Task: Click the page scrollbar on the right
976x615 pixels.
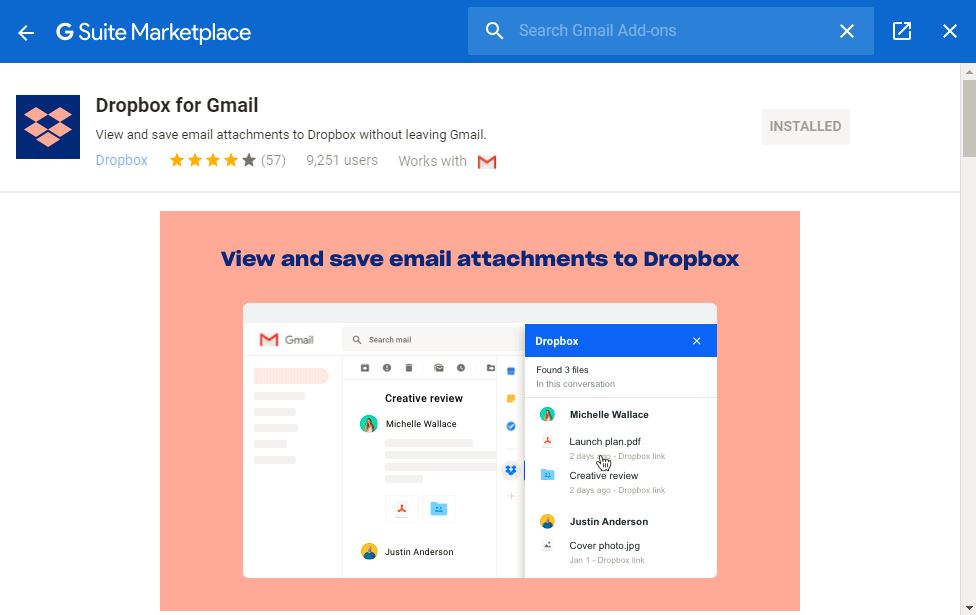Action: [x=968, y=120]
